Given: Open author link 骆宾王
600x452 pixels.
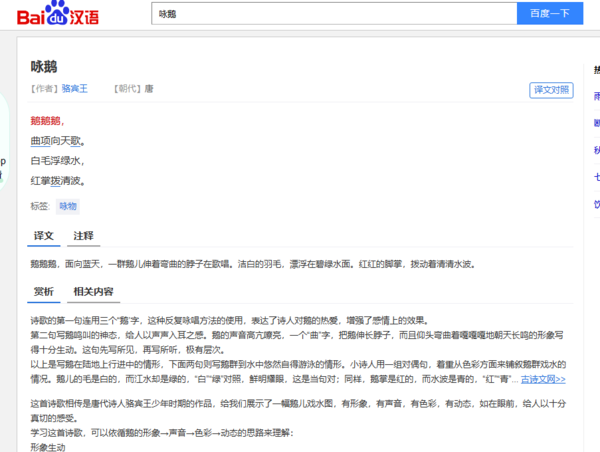Looking at the screenshot, I should 74,88.
